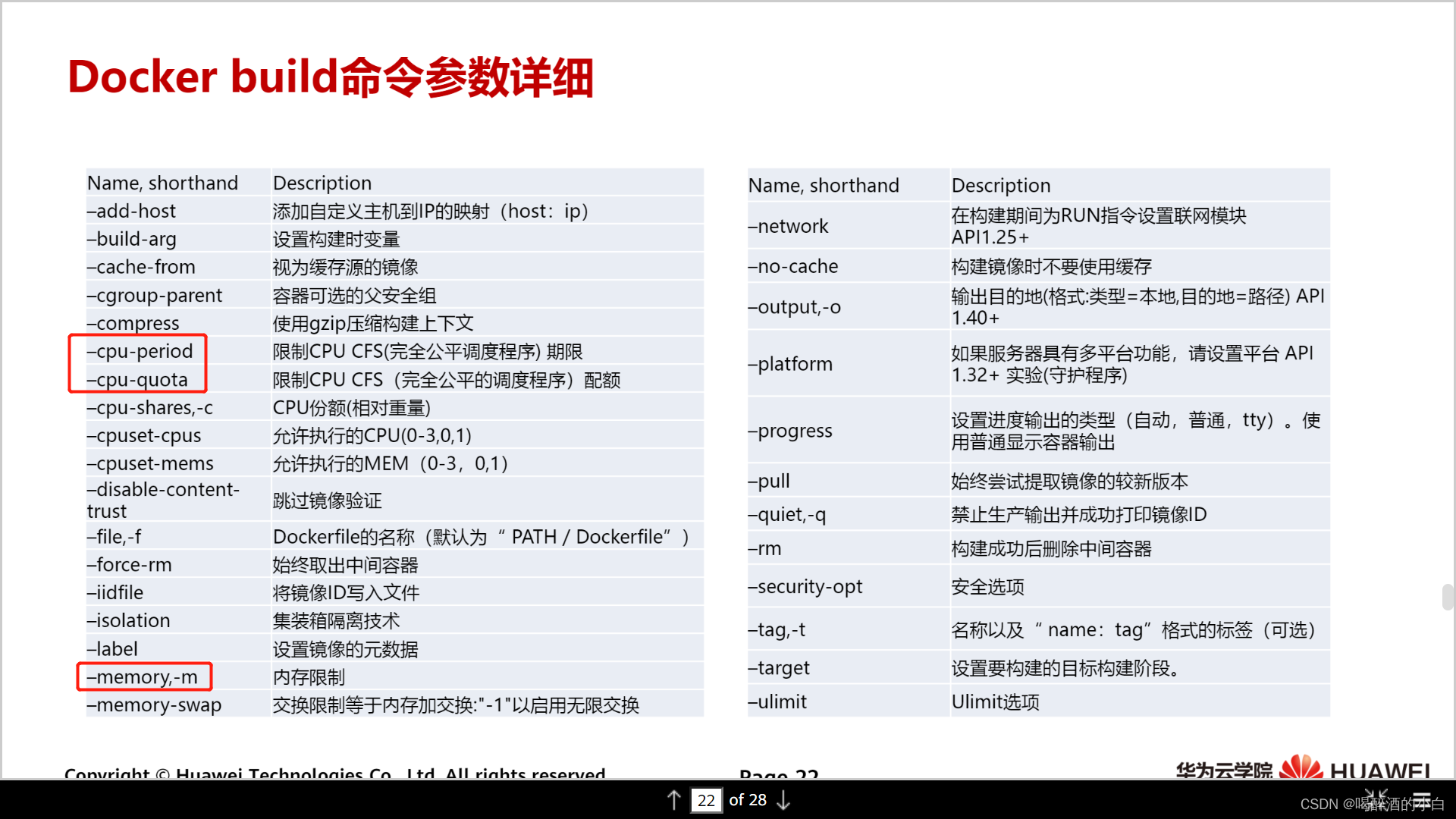Click the '–file,-f' cell
Screen dimensions: 1456x819
tap(178, 536)
